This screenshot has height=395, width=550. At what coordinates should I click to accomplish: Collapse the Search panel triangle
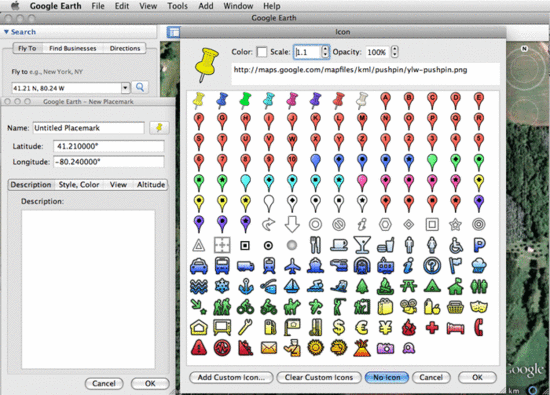click(6, 32)
